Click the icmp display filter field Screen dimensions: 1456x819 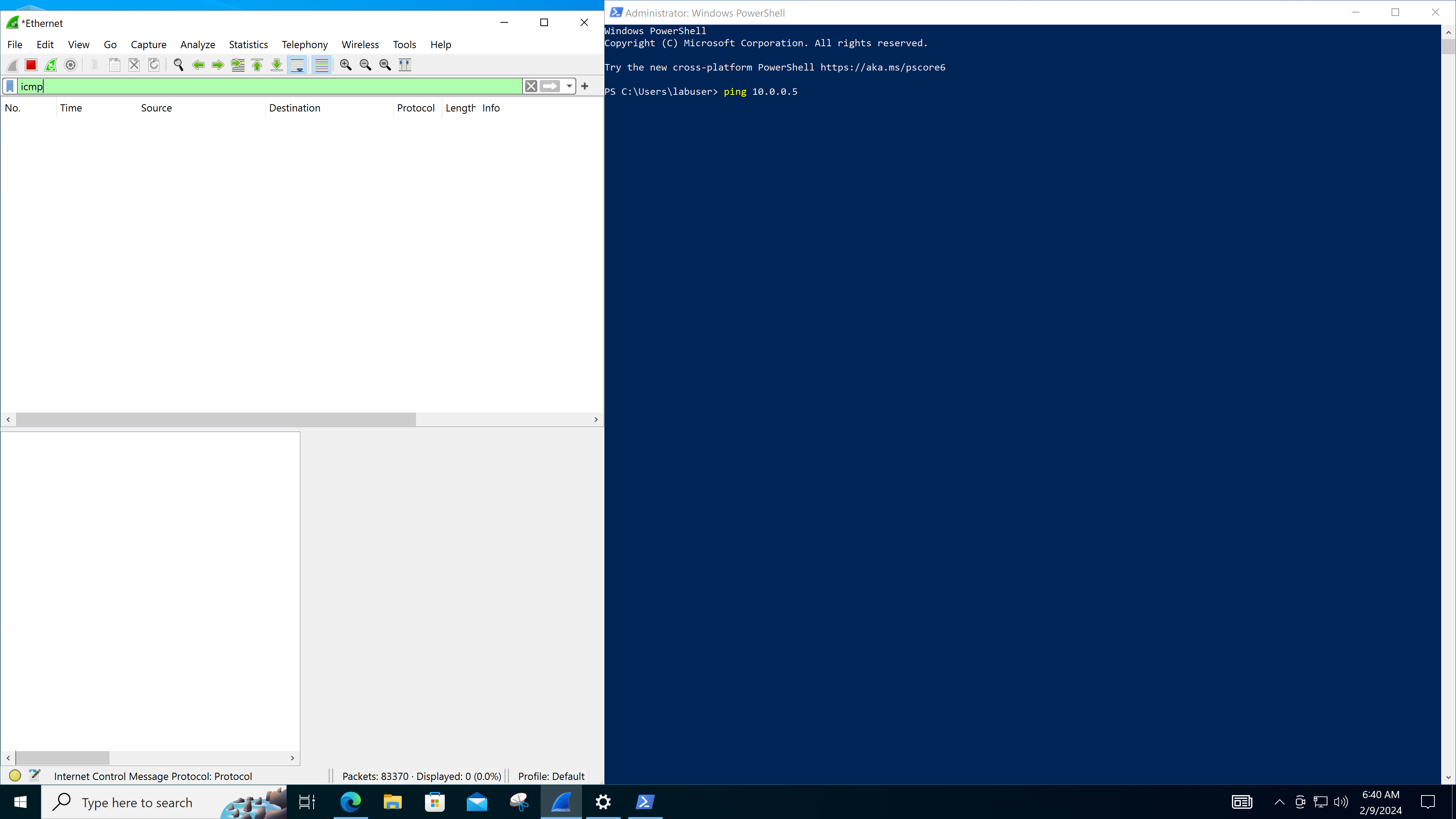(270, 86)
